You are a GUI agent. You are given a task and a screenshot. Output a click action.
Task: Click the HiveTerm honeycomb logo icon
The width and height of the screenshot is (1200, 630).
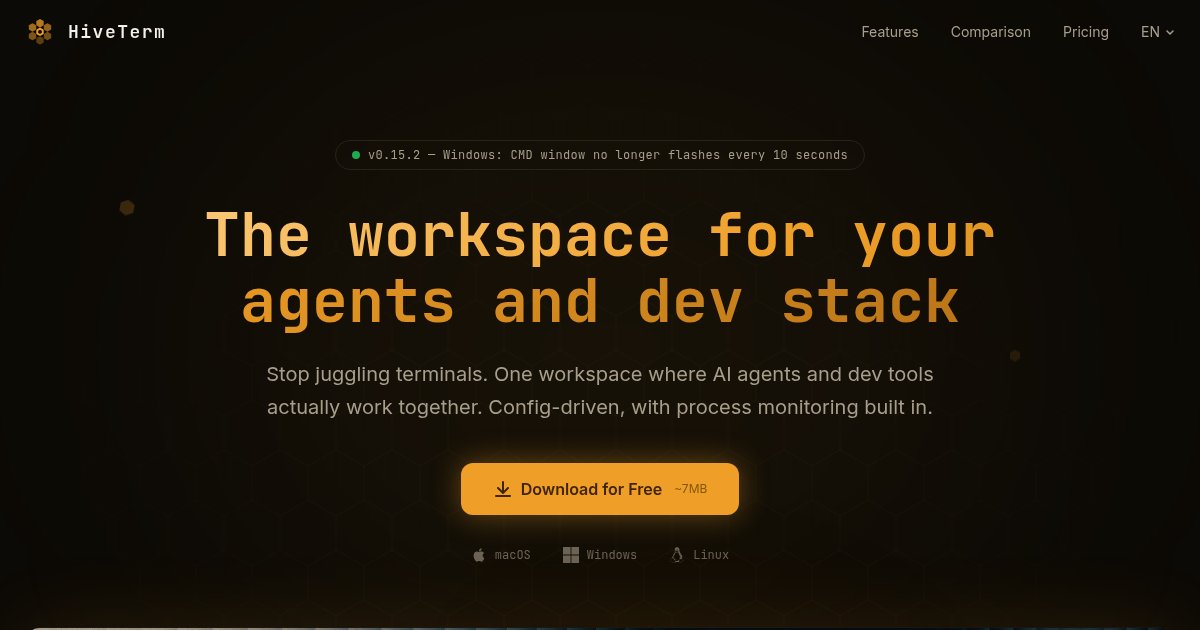click(40, 32)
